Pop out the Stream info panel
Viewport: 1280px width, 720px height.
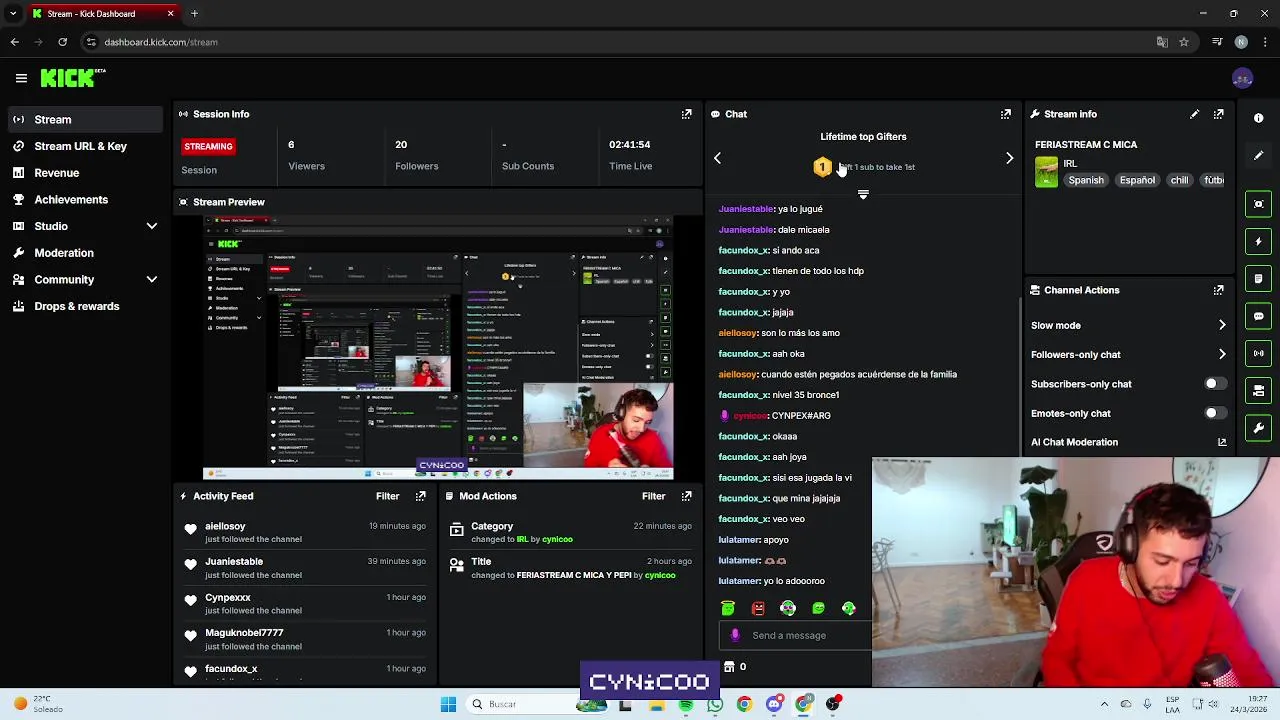click(x=1218, y=114)
